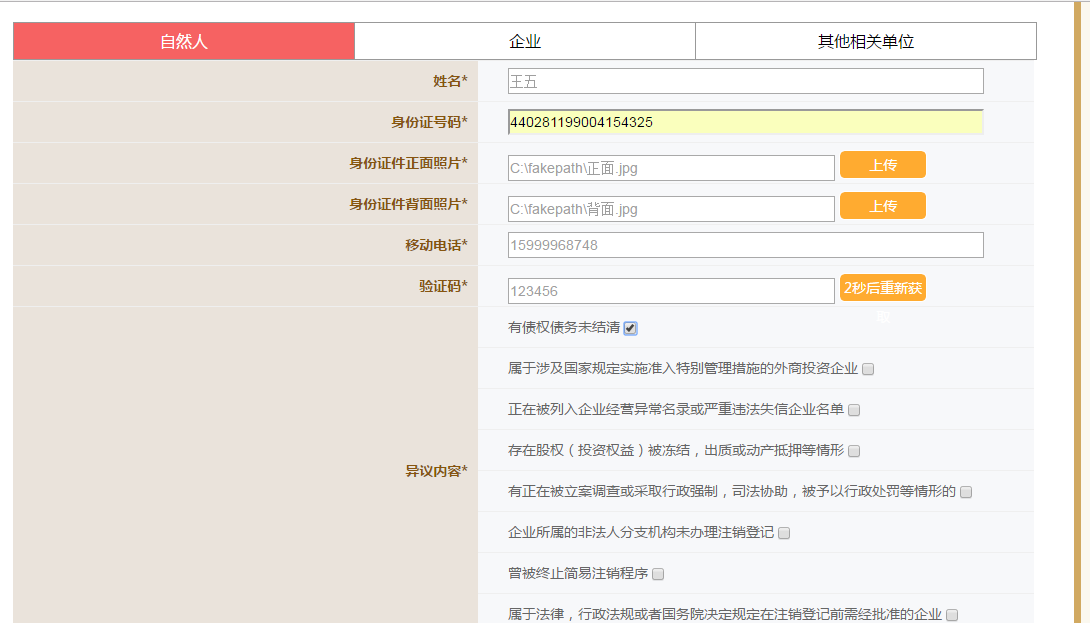This screenshot has width=1090, height=623.
Task: Click the 验证码 input field
Action: [671, 291]
